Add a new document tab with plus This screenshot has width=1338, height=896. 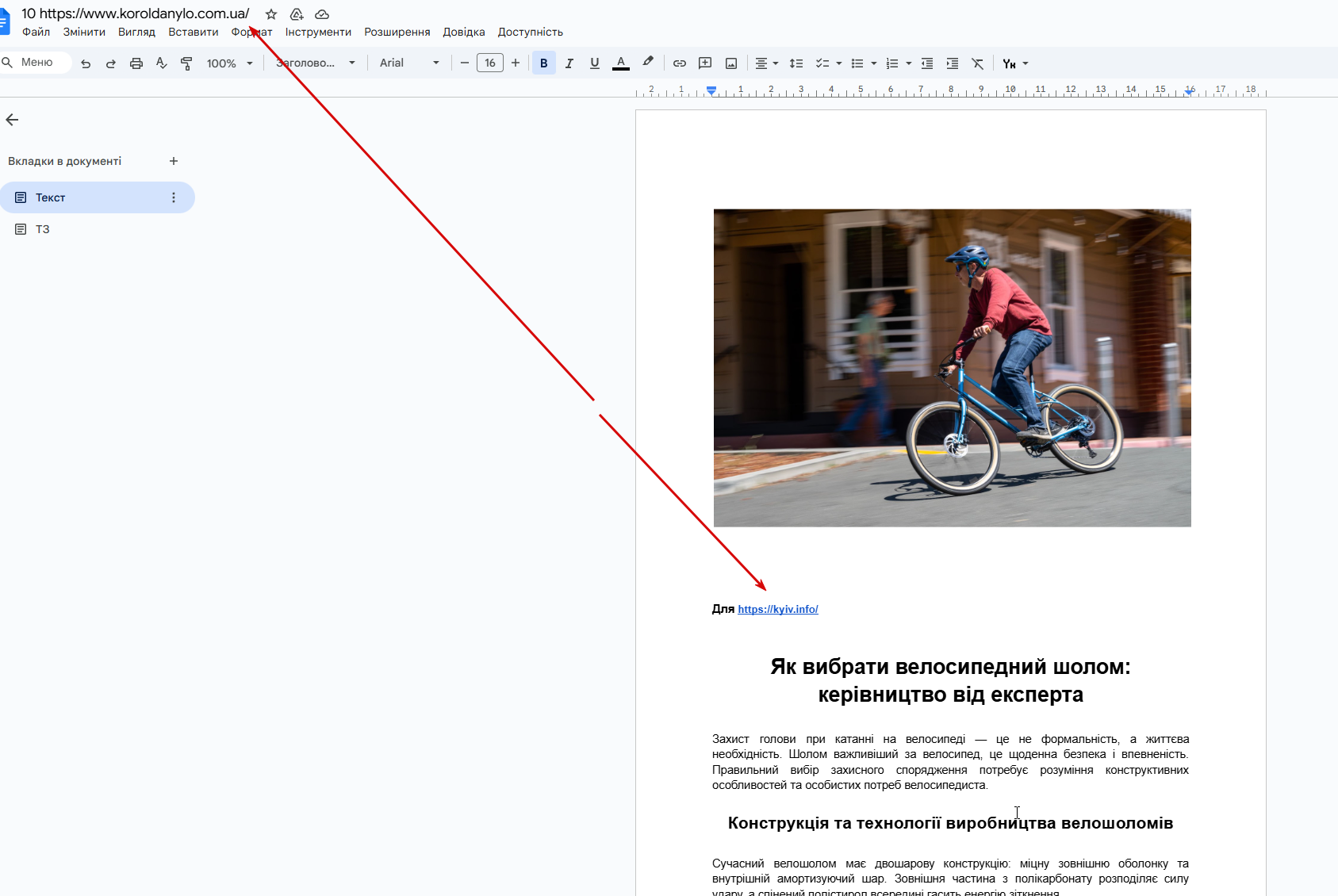point(174,161)
